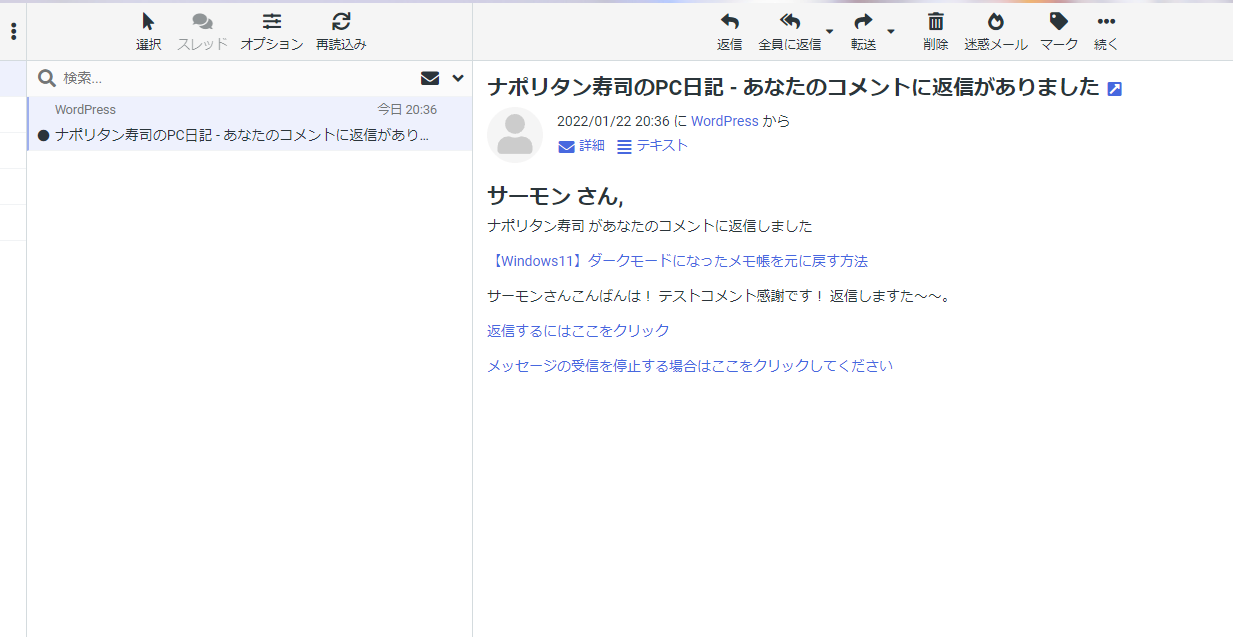Click 返信するにはここをクリック link
The width and height of the screenshot is (1233, 637).
[578, 331]
